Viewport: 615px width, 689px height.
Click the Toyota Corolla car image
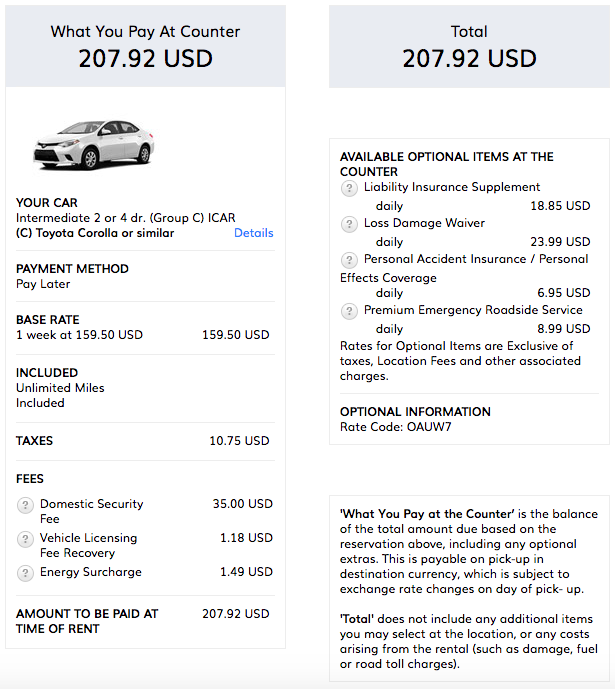[94, 145]
